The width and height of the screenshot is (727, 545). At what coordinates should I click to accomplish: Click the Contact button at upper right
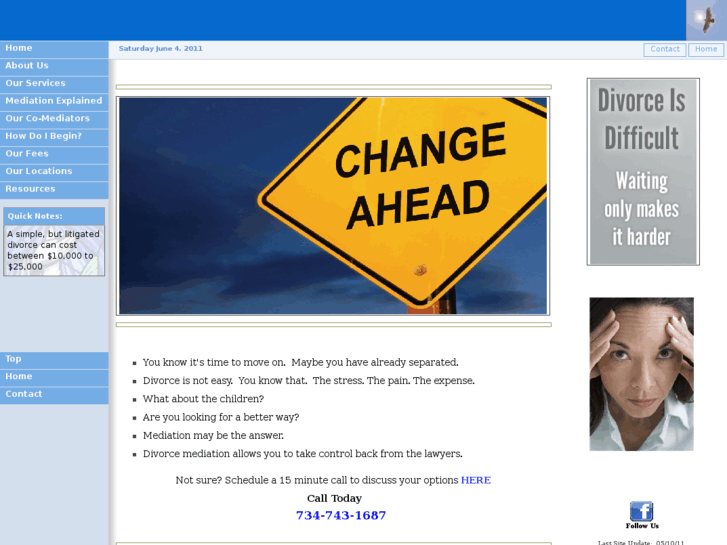(665, 49)
